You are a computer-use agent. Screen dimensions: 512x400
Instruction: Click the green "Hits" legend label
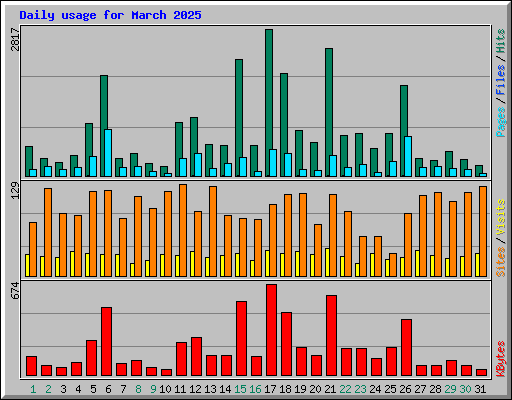pyautogui.click(x=501, y=41)
